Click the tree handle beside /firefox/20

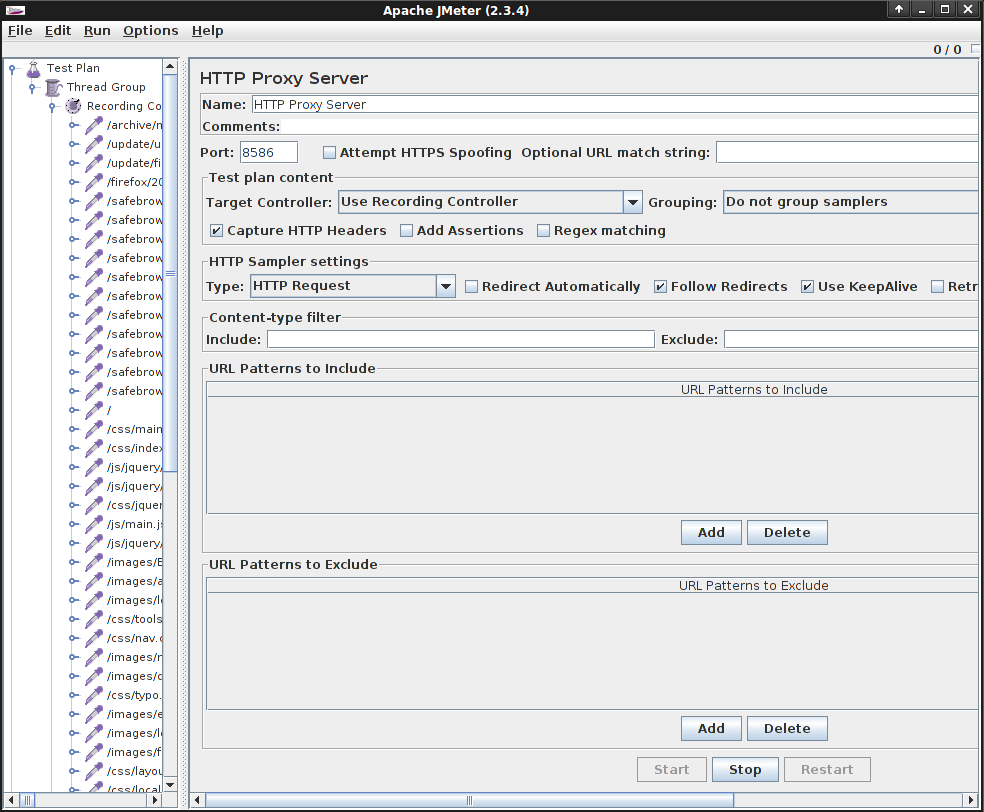73,183
